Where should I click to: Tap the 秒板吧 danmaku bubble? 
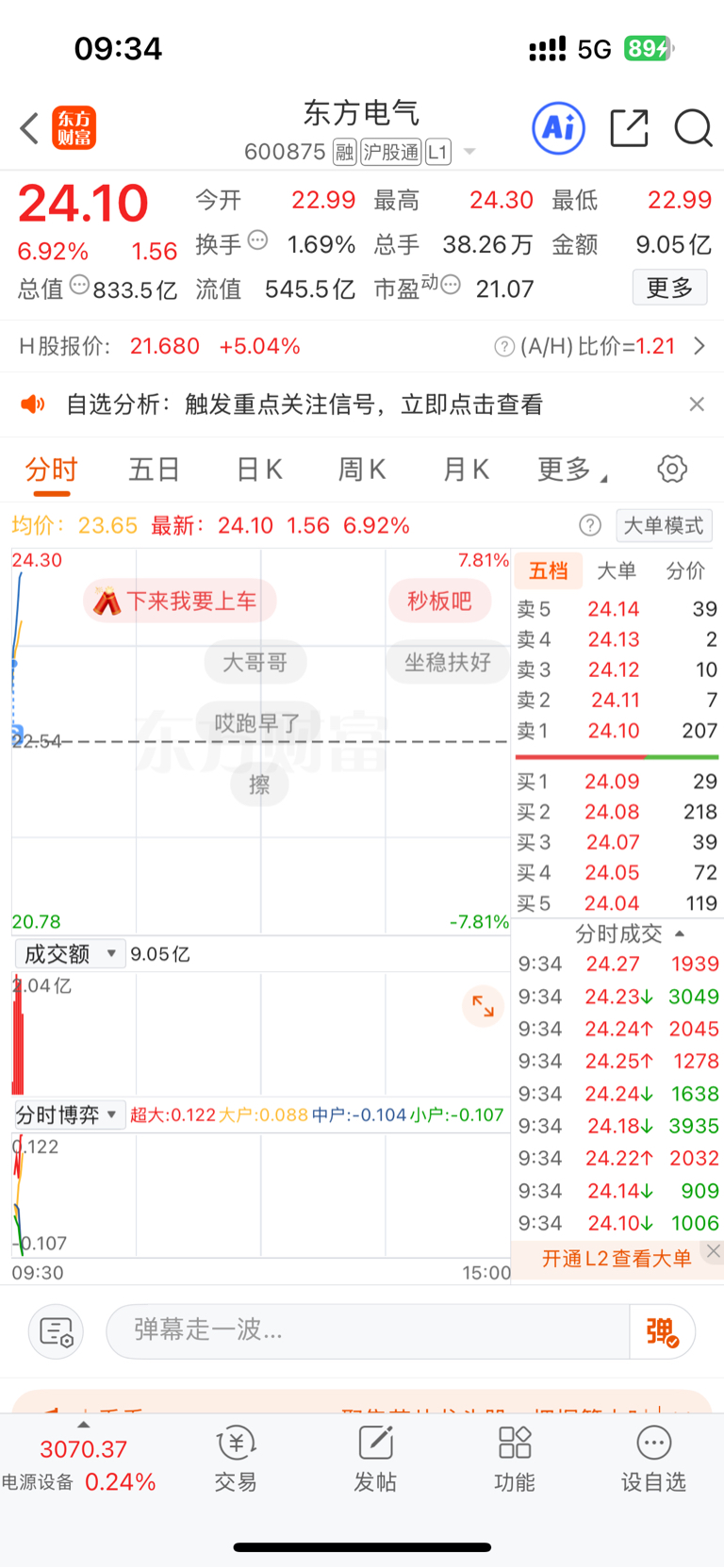pos(439,602)
